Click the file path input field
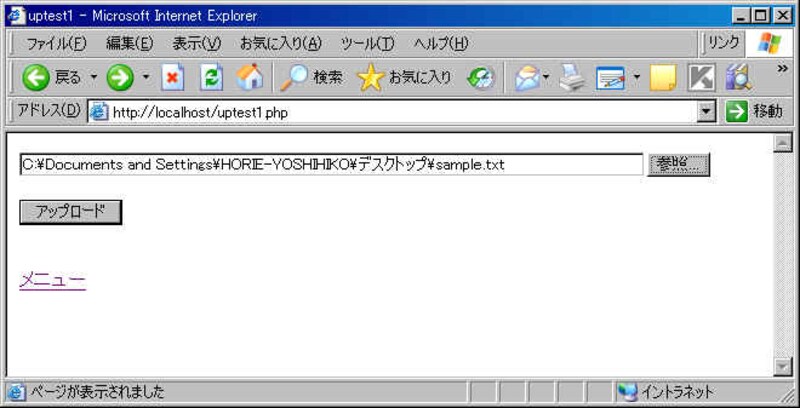The image size is (800, 408). coord(331,164)
